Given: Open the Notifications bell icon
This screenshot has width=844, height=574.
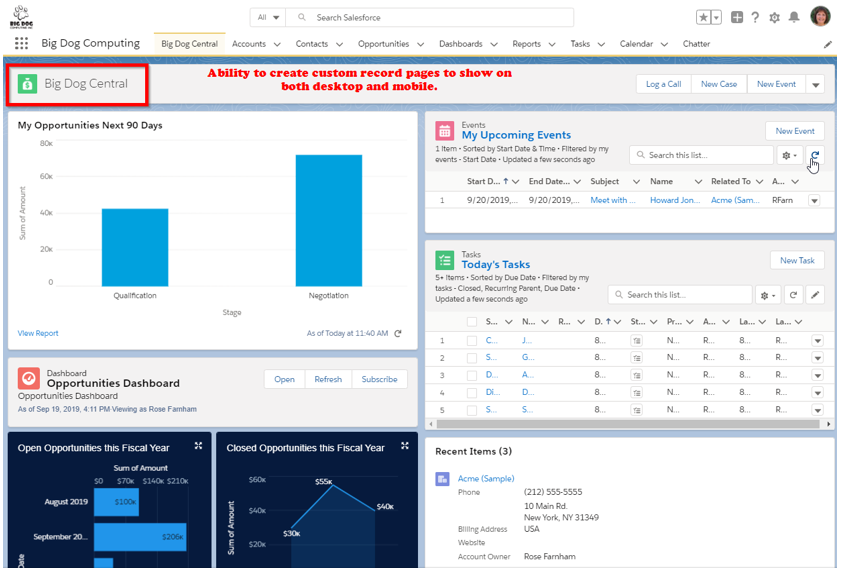Looking at the screenshot, I should (x=794, y=17).
